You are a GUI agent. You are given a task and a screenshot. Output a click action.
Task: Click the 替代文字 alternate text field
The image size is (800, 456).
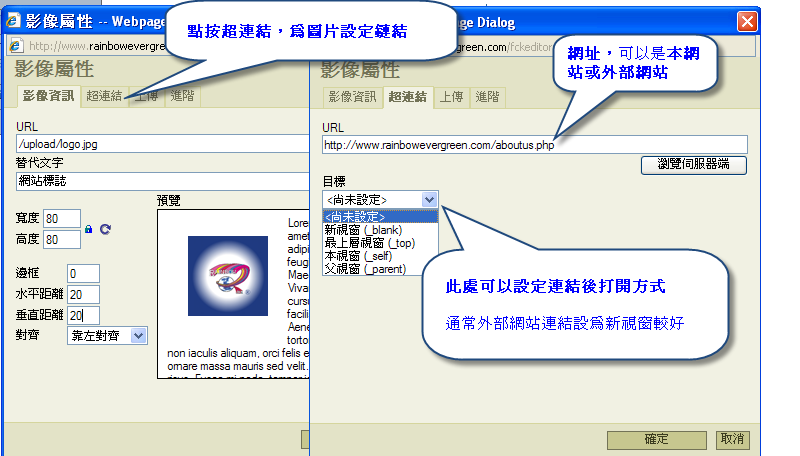(x=160, y=181)
